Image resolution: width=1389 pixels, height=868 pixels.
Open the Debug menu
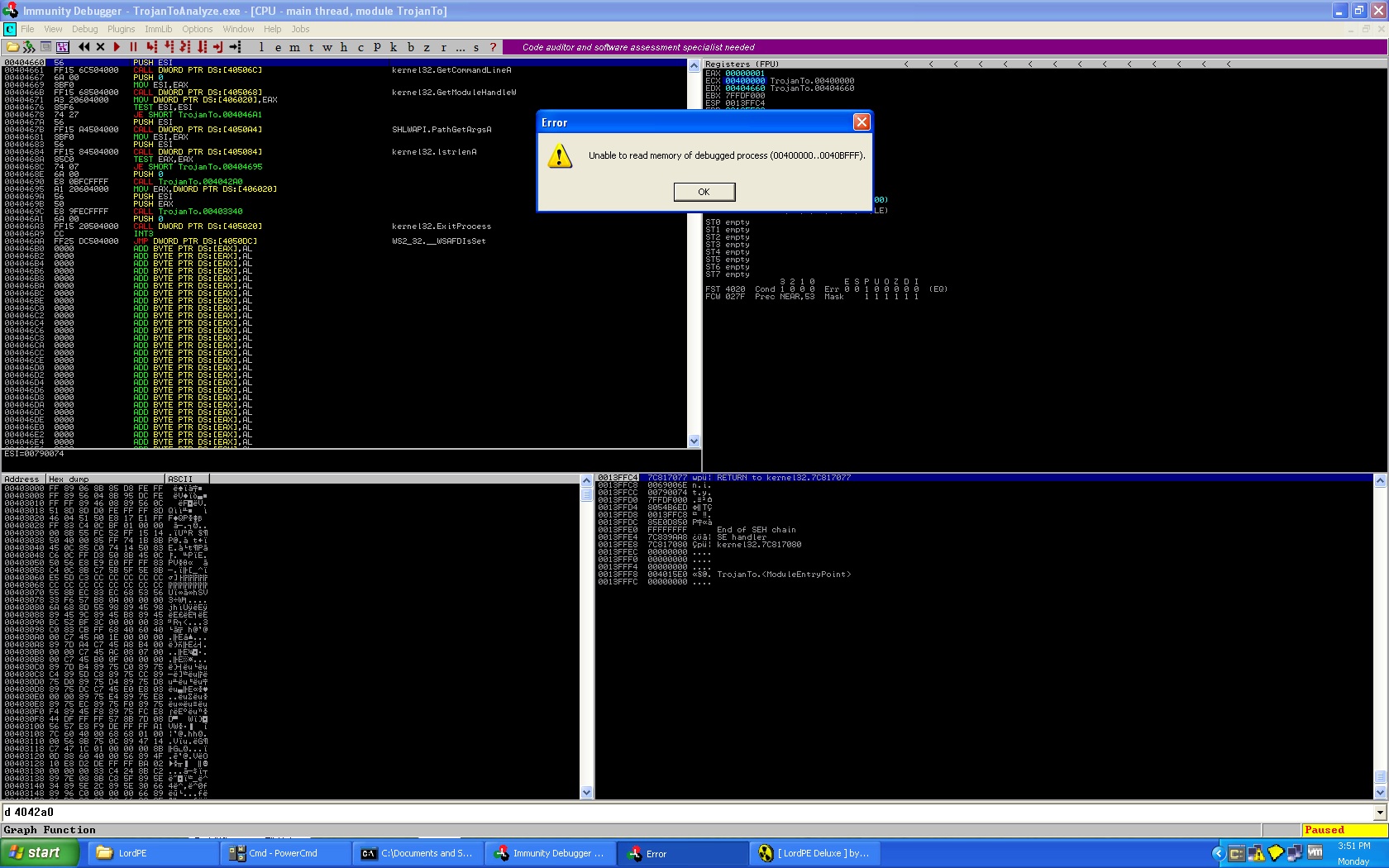(x=85, y=29)
